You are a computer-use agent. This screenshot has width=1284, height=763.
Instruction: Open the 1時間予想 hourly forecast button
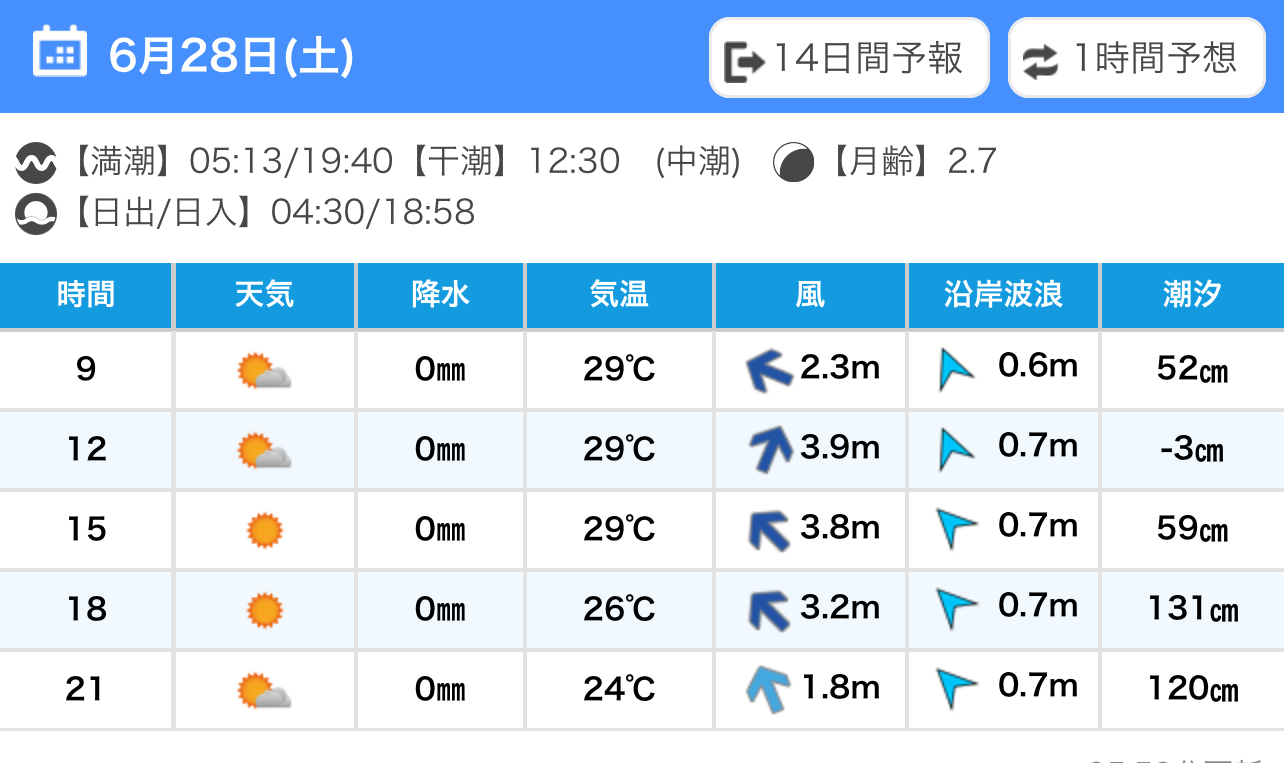(1135, 58)
